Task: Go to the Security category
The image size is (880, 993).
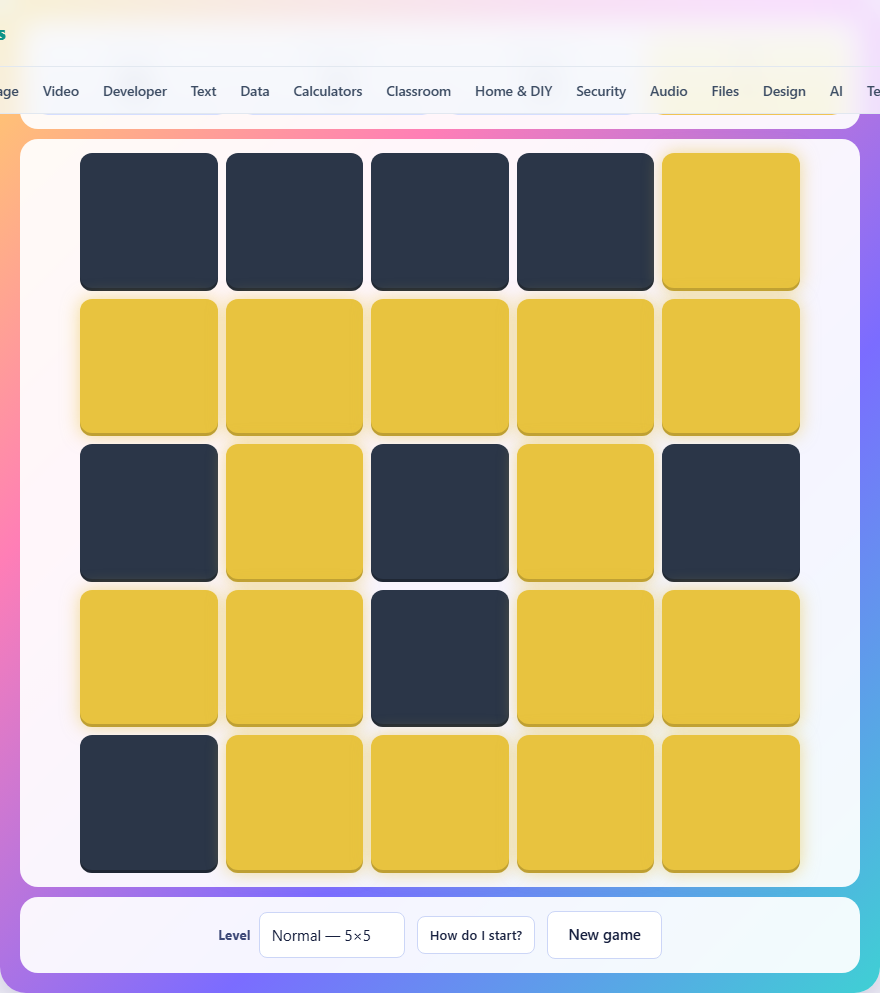Action: coord(601,91)
